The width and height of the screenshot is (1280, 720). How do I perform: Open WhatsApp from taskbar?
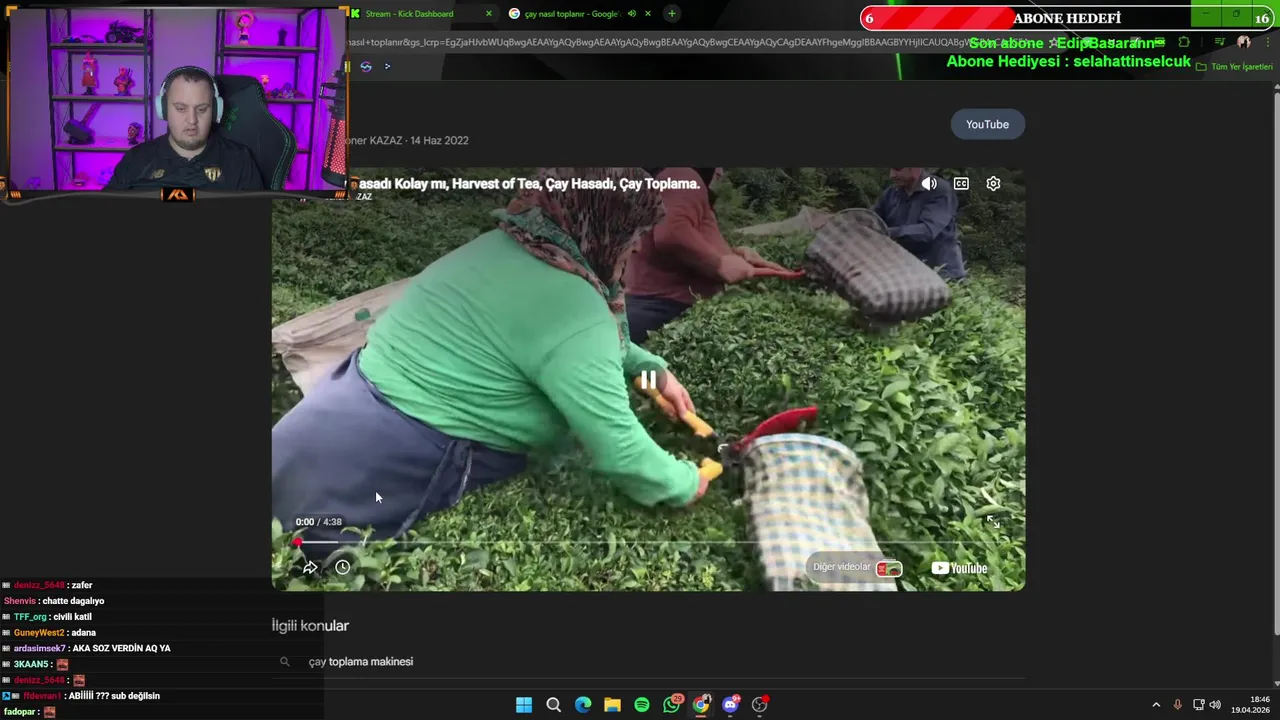point(672,705)
